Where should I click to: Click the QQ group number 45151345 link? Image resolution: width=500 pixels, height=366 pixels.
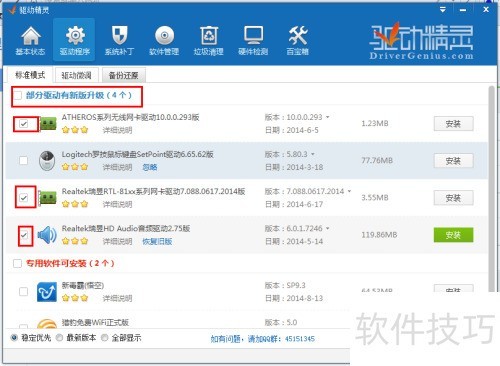click(300, 339)
